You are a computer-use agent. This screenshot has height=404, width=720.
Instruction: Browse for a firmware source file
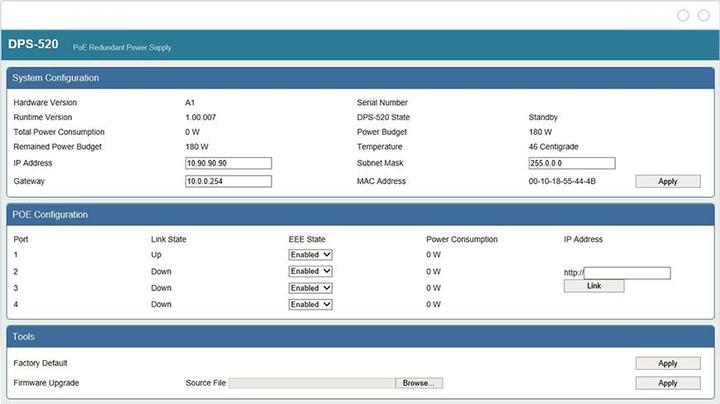[x=419, y=383]
